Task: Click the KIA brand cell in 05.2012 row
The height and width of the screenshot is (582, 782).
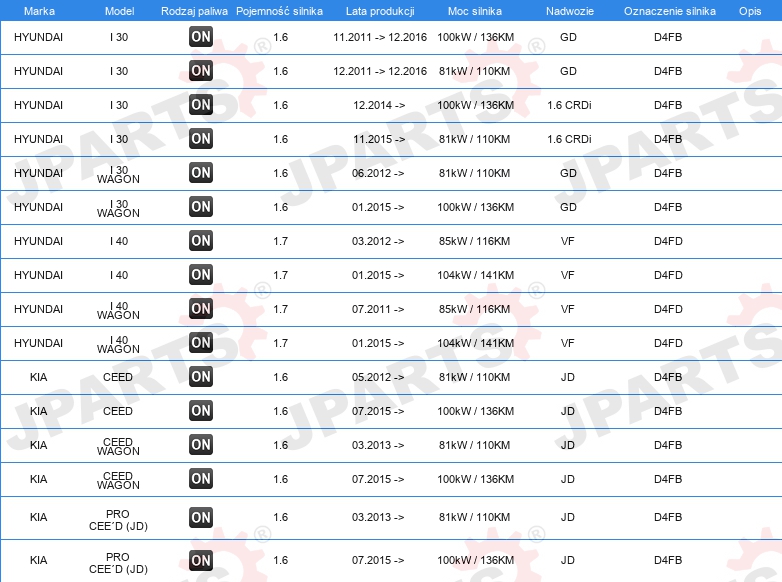Action: [x=38, y=377]
